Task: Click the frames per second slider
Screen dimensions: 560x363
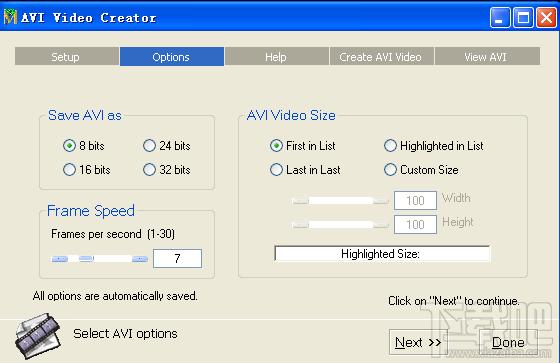Action: point(100,259)
